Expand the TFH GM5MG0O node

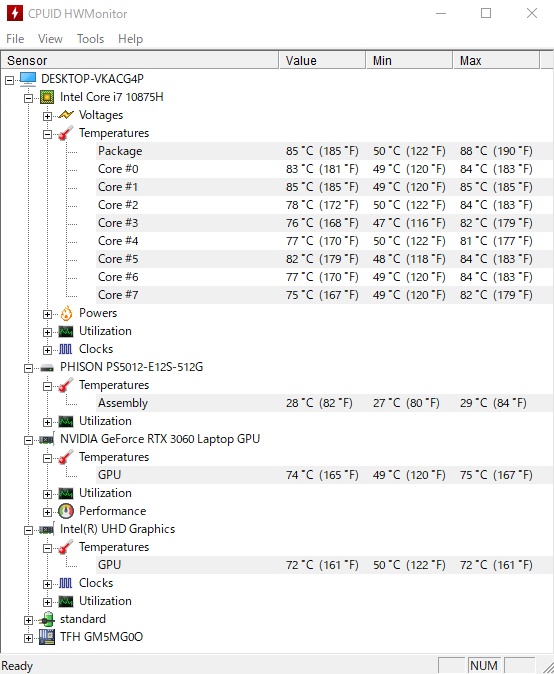point(28,638)
